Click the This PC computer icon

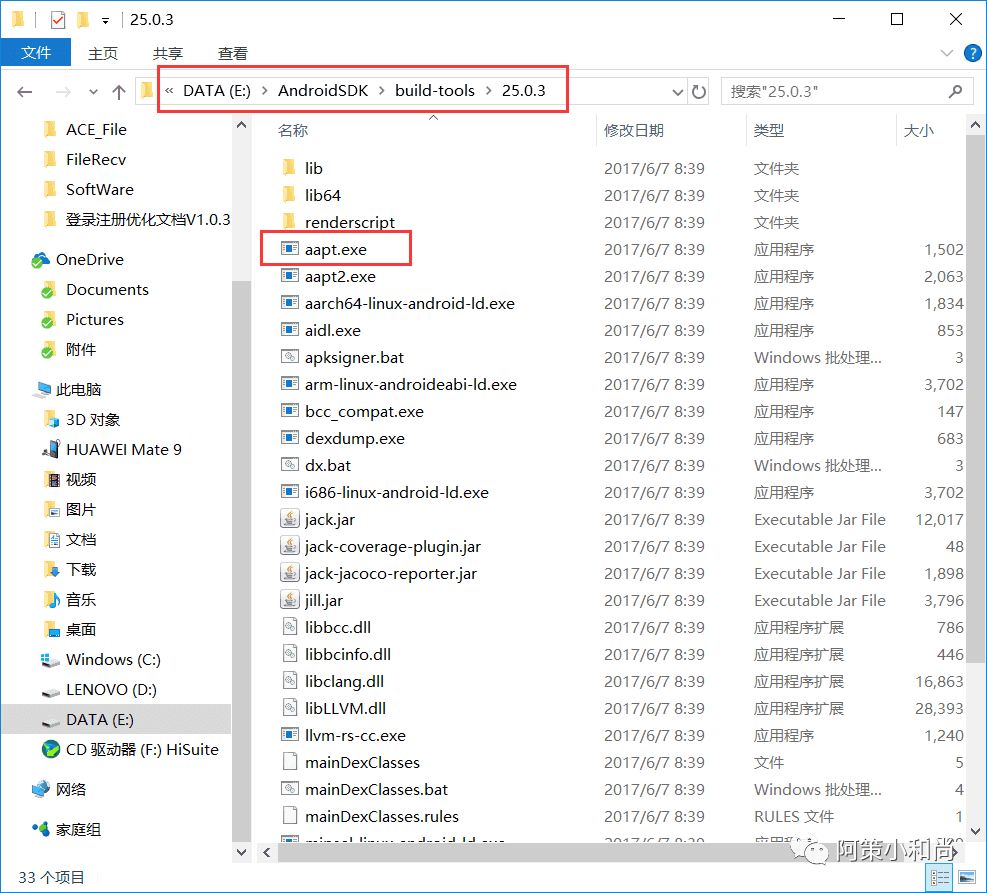click(x=41, y=390)
